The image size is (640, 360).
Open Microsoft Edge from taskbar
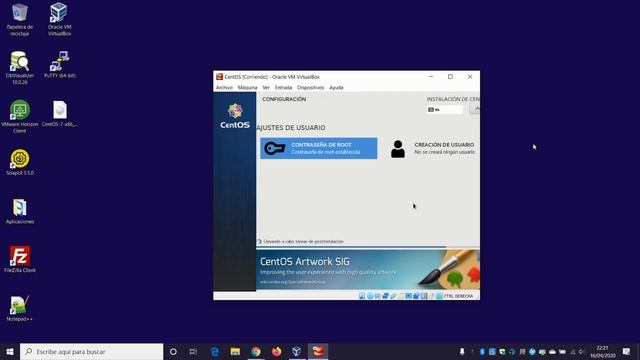215,351
